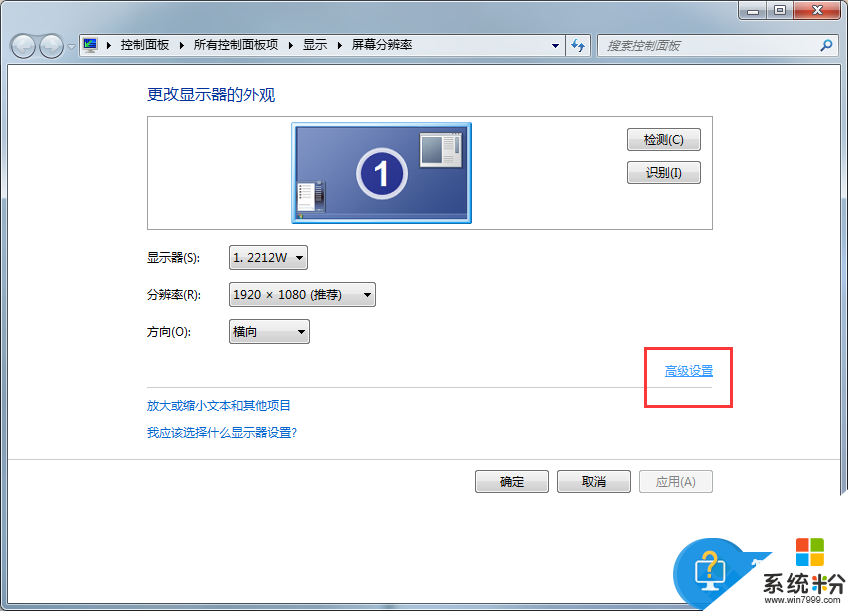The height and width of the screenshot is (611, 848).
Task: Minimize the 屏幕分辨率 window
Action: 752,10
